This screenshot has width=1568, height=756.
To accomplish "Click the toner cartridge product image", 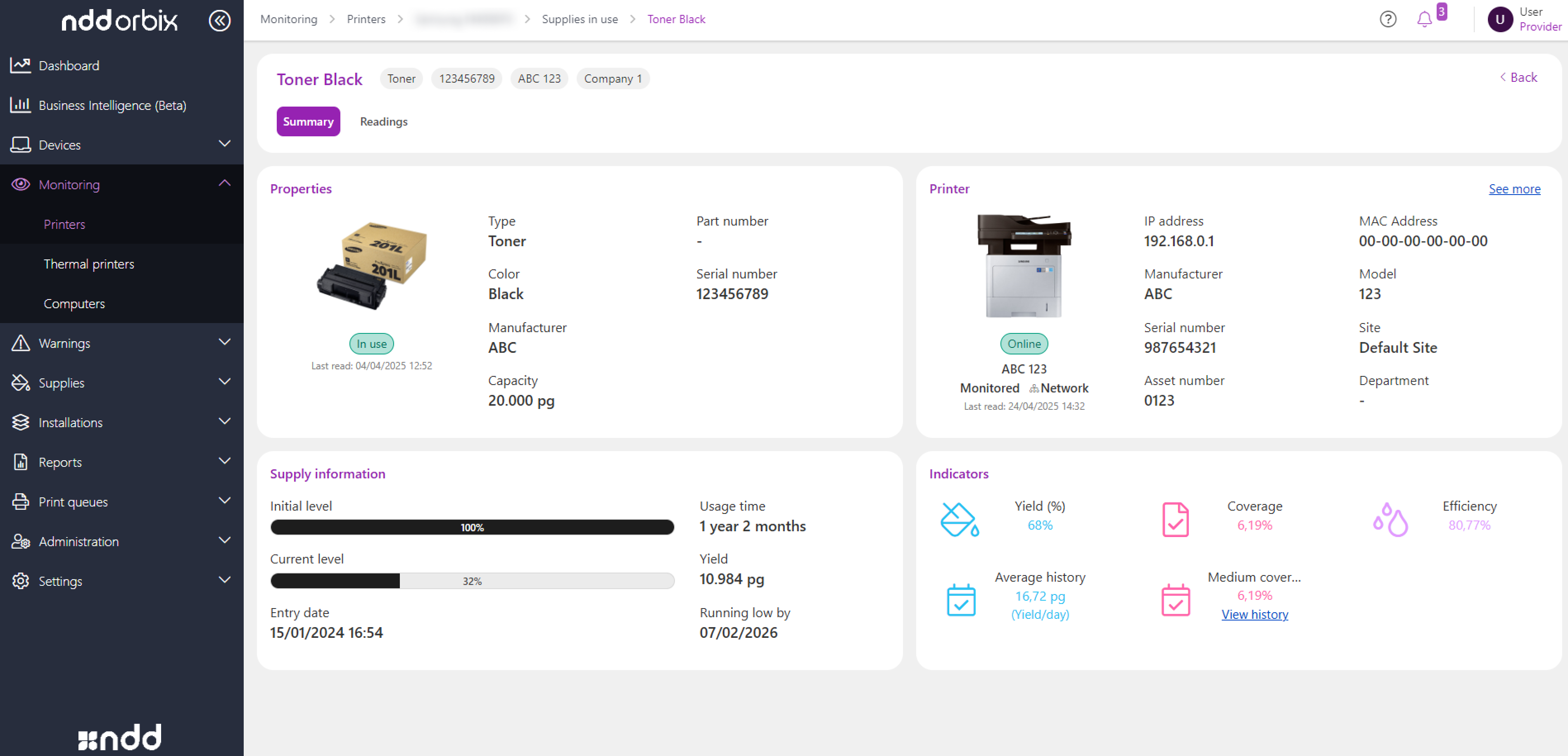I will coord(371,266).
